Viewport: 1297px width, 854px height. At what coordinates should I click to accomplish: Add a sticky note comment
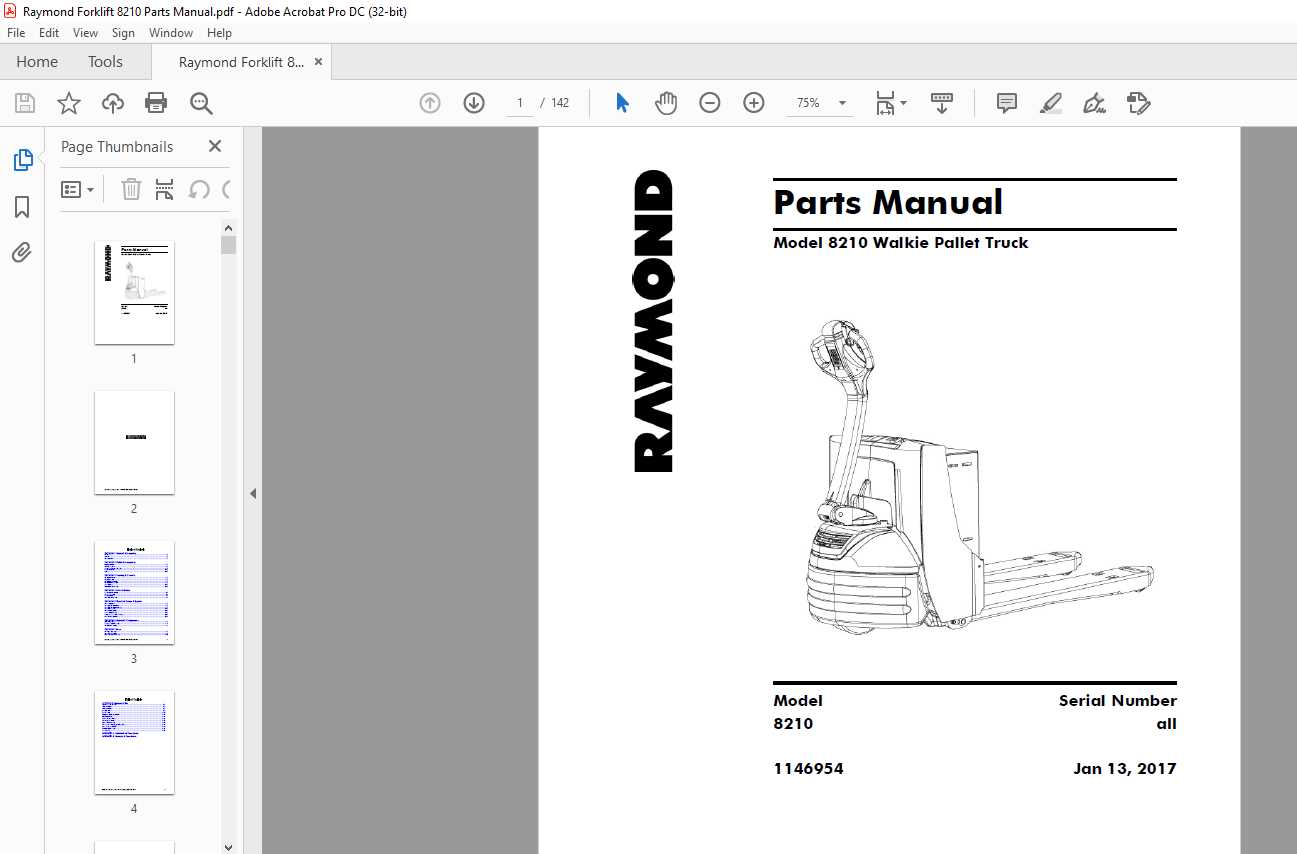[1007, 103]
